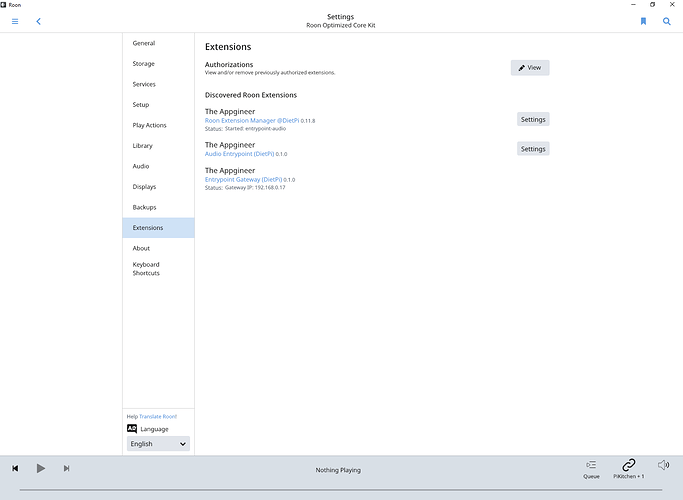Screen dimensions: 683x500
Task: Click the Authorizations View button
Action: pos(530,68)
